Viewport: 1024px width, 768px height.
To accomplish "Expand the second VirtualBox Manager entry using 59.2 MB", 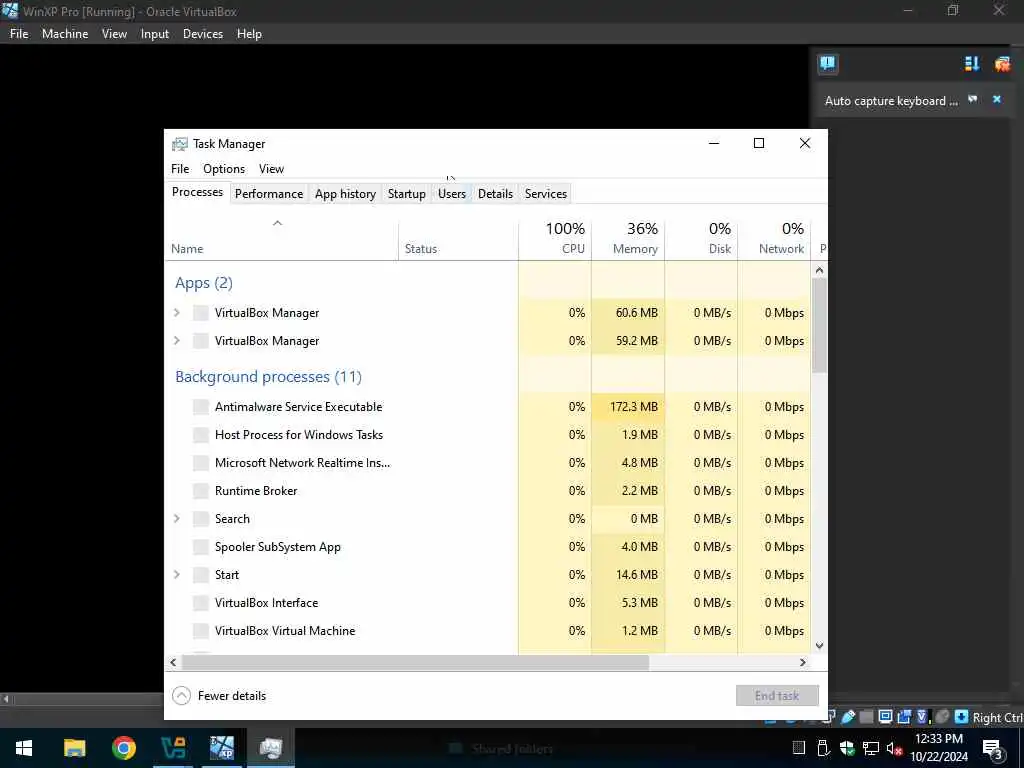I will pyautogui.click(x=176, y=341).
